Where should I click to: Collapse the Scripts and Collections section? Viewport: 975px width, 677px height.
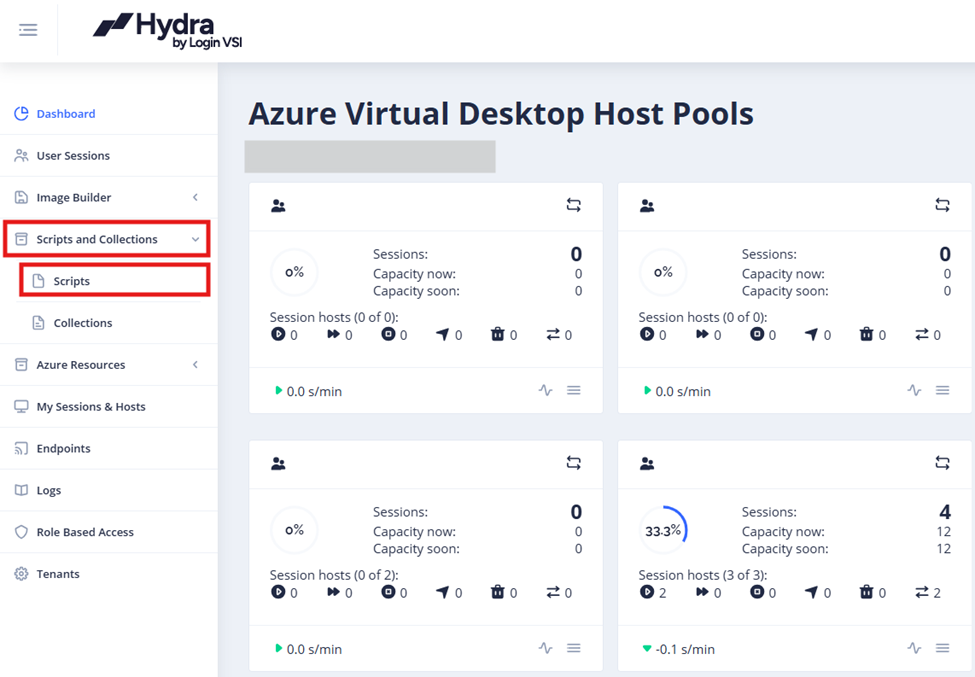(196, 240)
